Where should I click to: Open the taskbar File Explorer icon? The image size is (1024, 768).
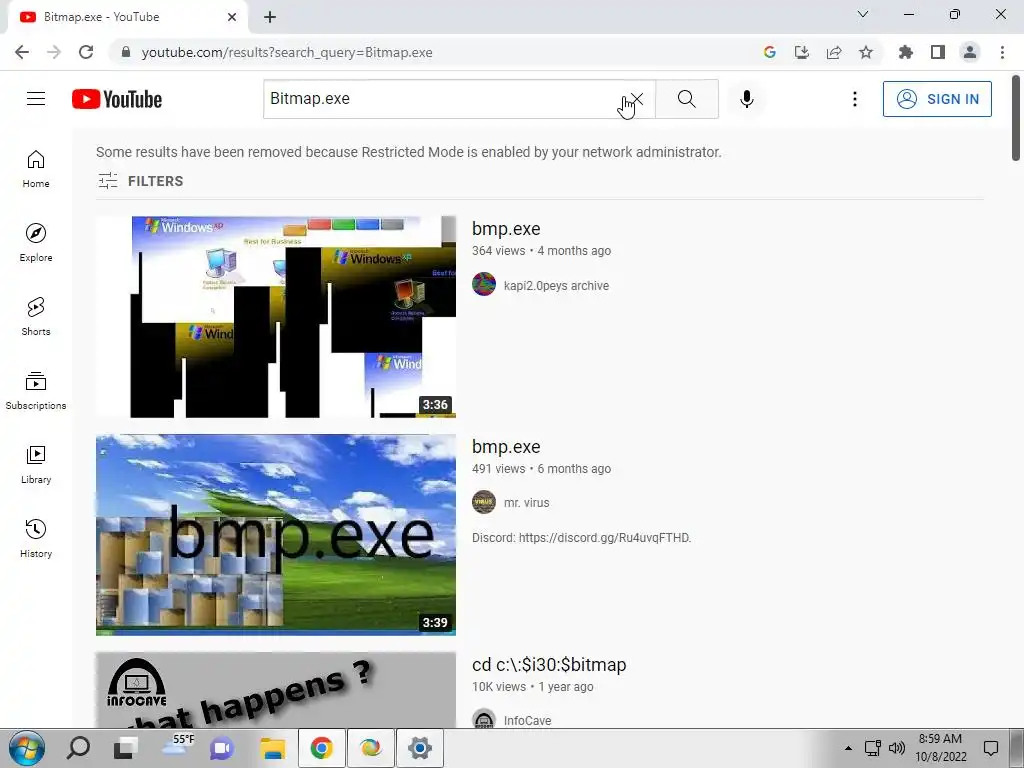click(x=272, y=748)
